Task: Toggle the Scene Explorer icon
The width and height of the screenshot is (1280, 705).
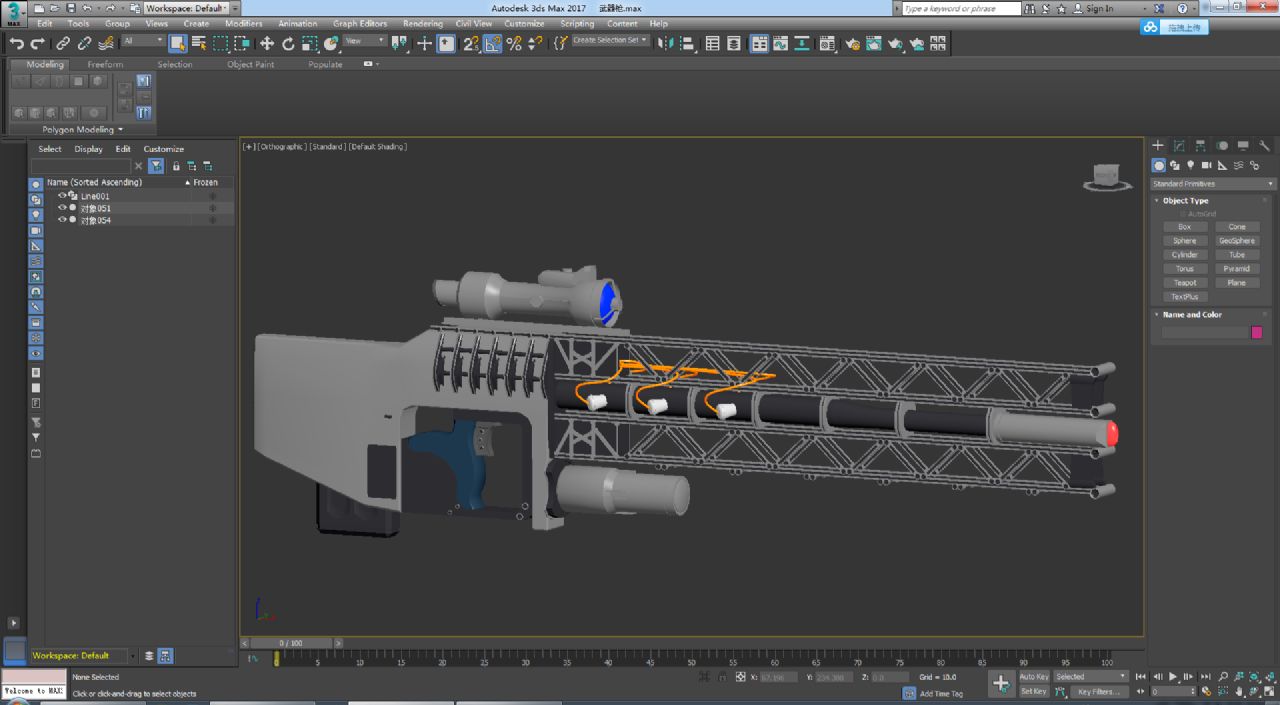Action: pyautogui.click(x=712, y=43)
